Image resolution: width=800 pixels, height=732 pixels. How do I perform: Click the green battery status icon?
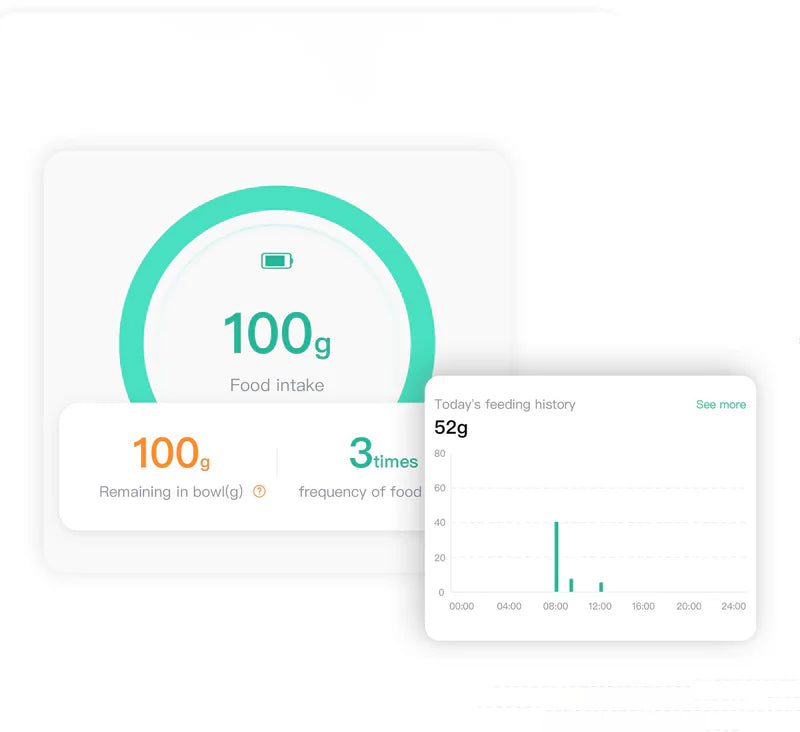point(277,261)
